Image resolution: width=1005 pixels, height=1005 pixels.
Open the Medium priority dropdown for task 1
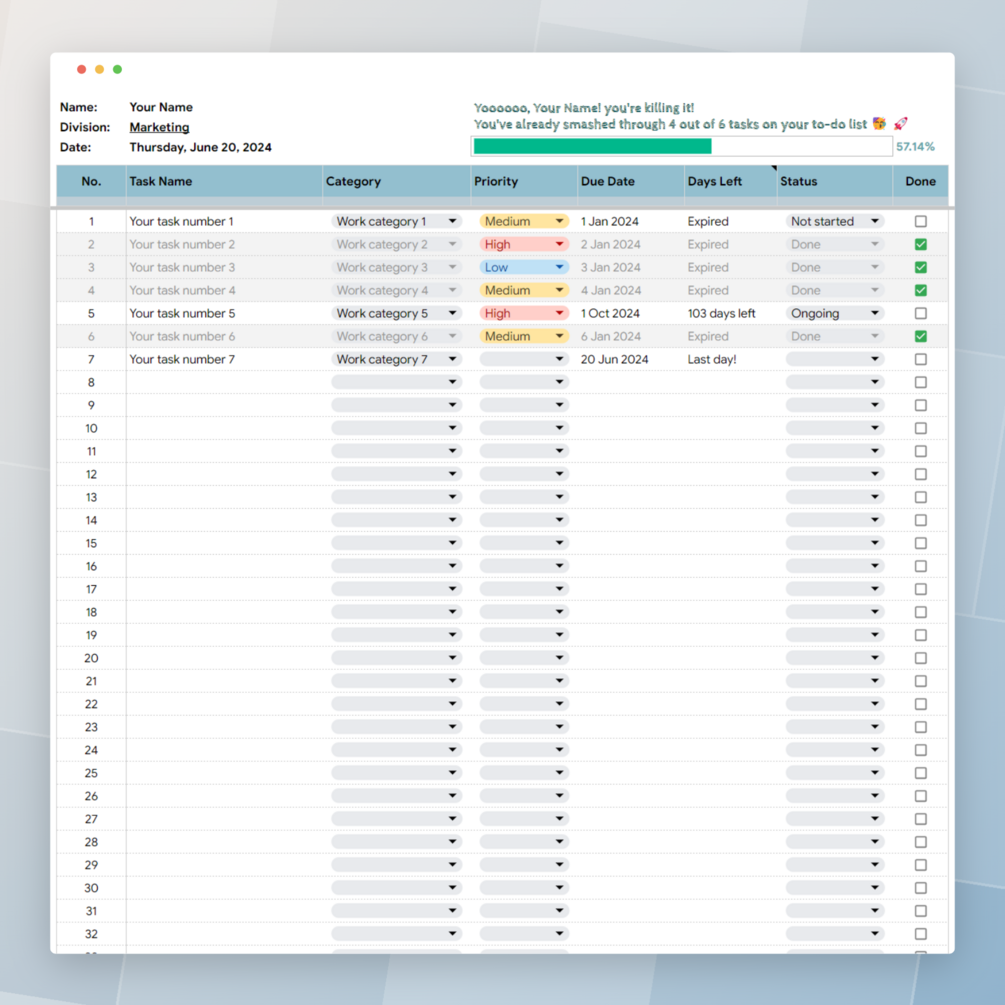[524, 221]
